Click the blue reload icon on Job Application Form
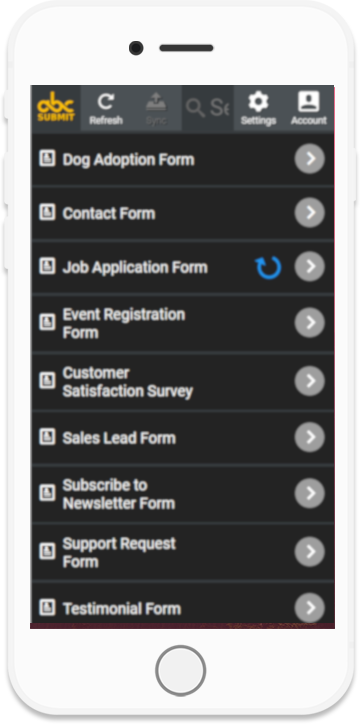Viewport: 360px width, 724px height. 268,267
